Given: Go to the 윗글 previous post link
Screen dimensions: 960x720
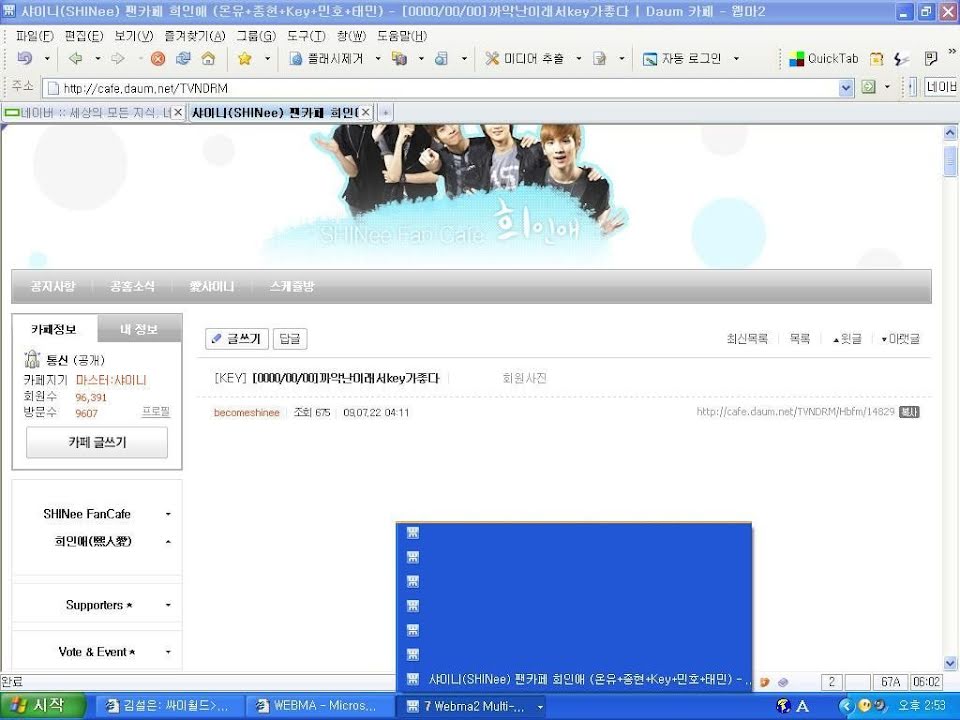Looking at the screenshot, I should 847,339.
